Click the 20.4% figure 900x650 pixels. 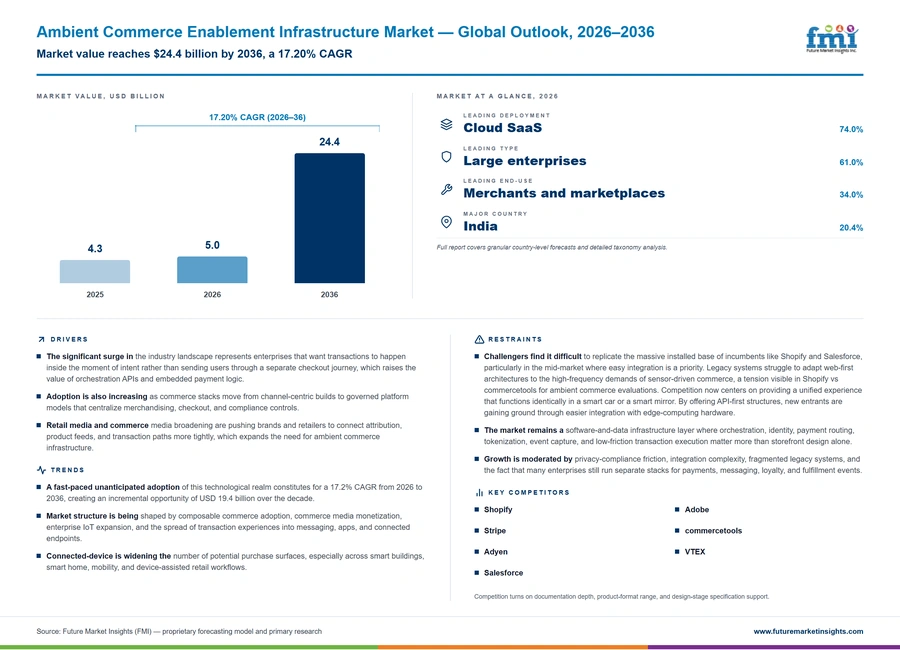(x=851, y=228)
